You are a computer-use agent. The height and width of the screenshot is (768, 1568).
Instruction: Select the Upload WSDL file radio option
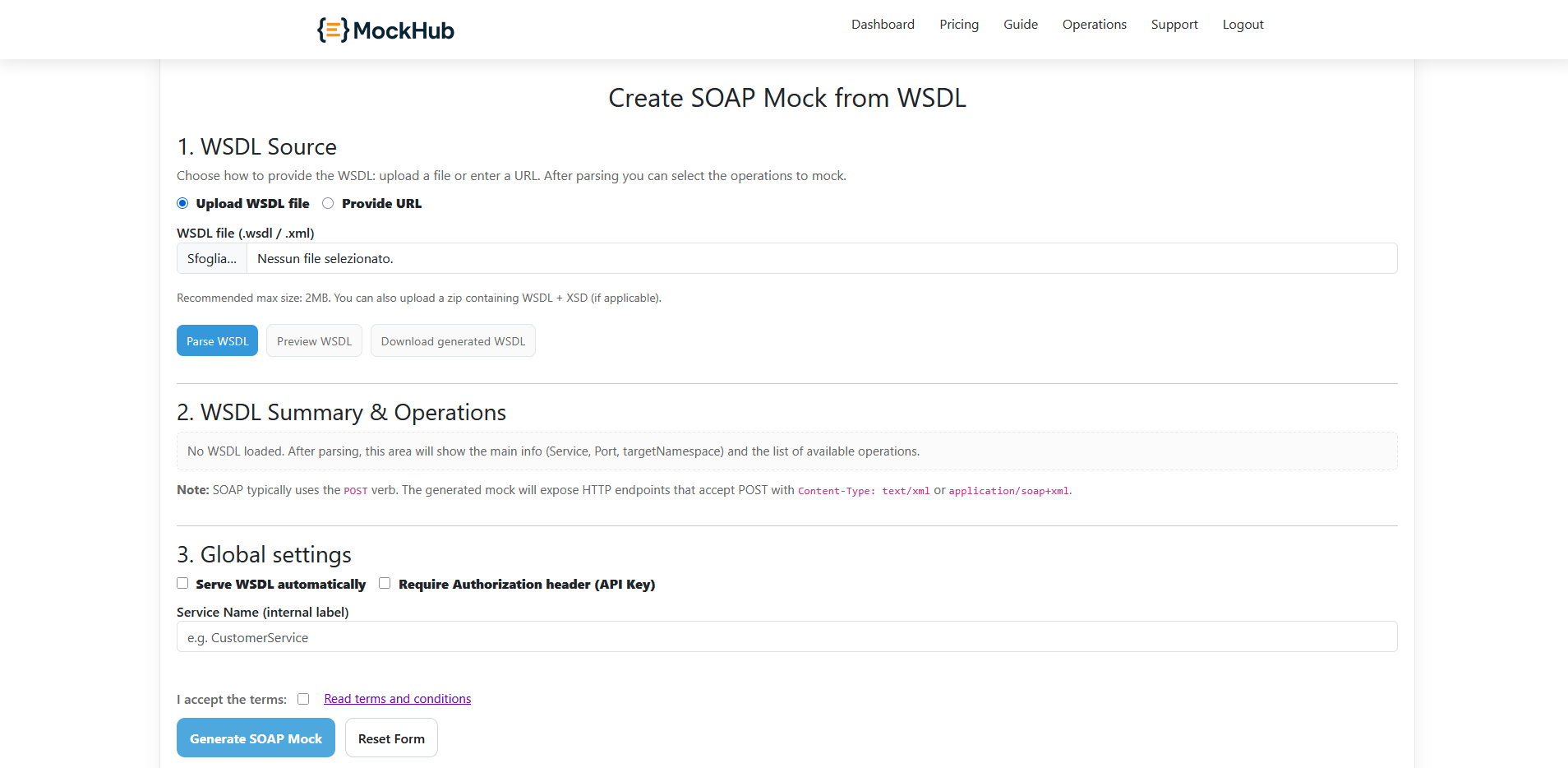point(182,203)
